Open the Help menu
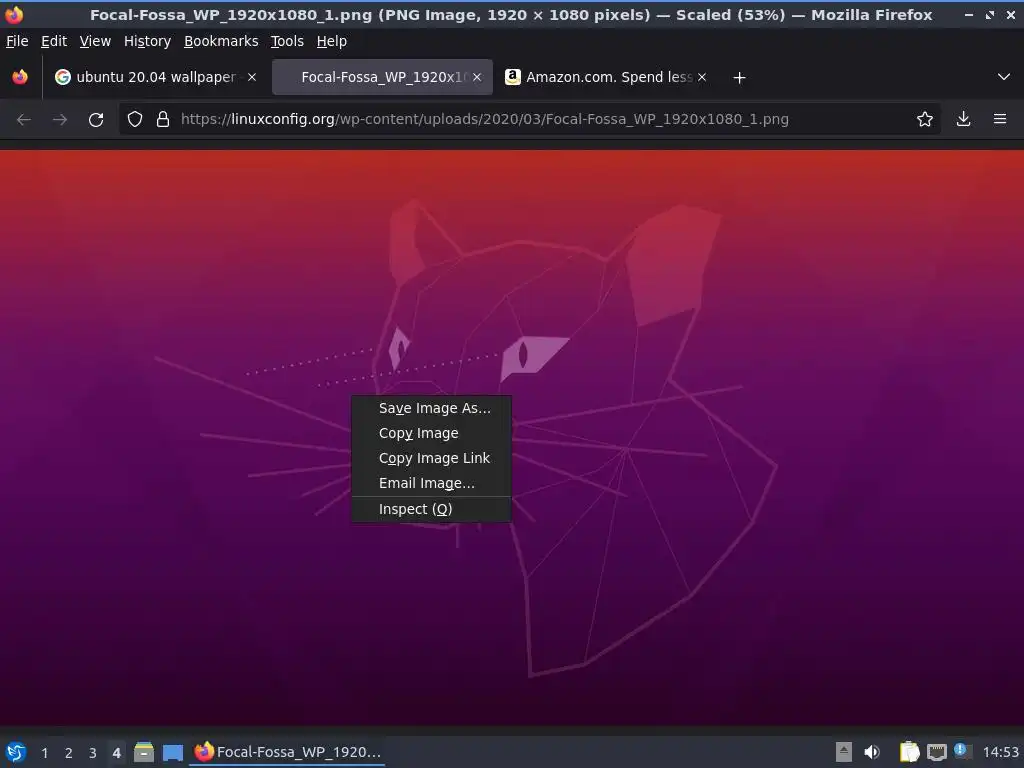The width and height of the screenshot is (1024, 768). 332,41
